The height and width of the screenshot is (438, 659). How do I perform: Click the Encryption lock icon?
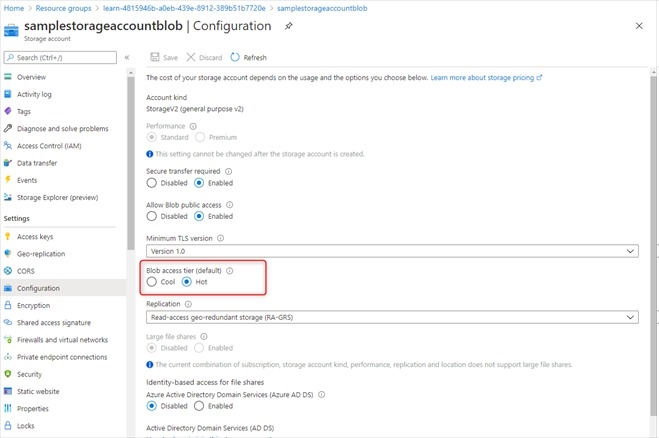(x=9, y=306)
